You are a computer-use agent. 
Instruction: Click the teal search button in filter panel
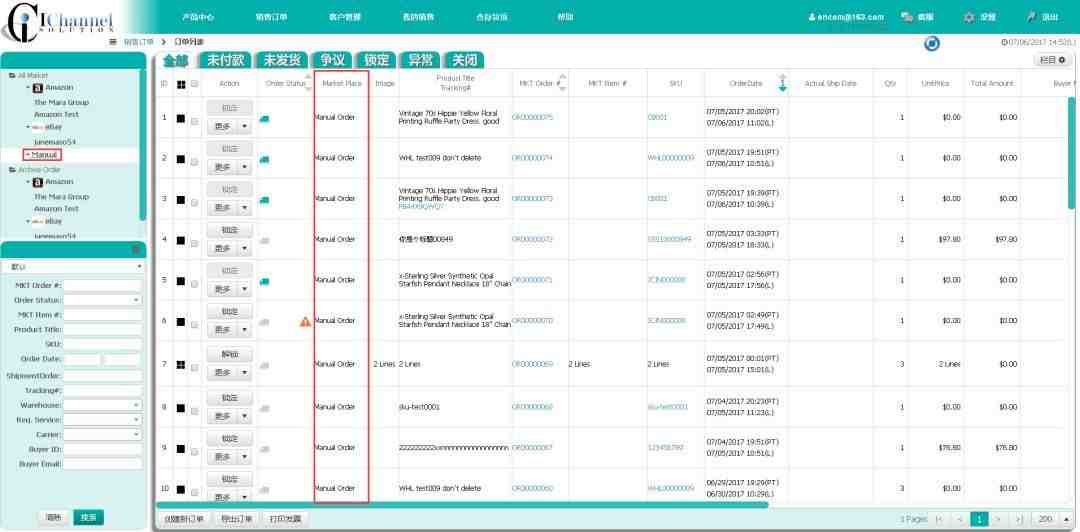pos(88,517)
